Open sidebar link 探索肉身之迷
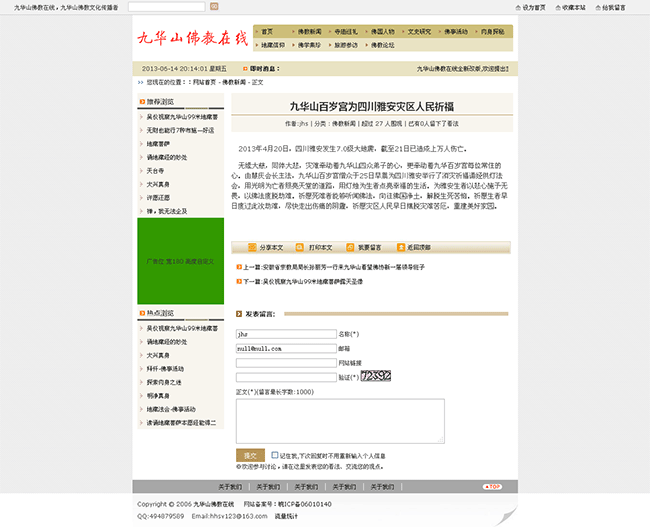This screenshot has width=650, height=527. (x=166, y=382)
